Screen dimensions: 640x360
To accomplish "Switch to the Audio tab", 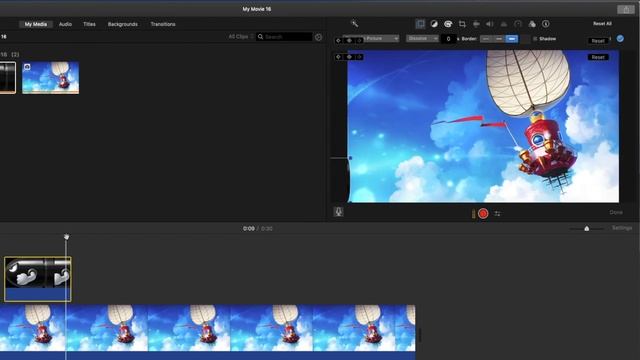I will [65, 24].
